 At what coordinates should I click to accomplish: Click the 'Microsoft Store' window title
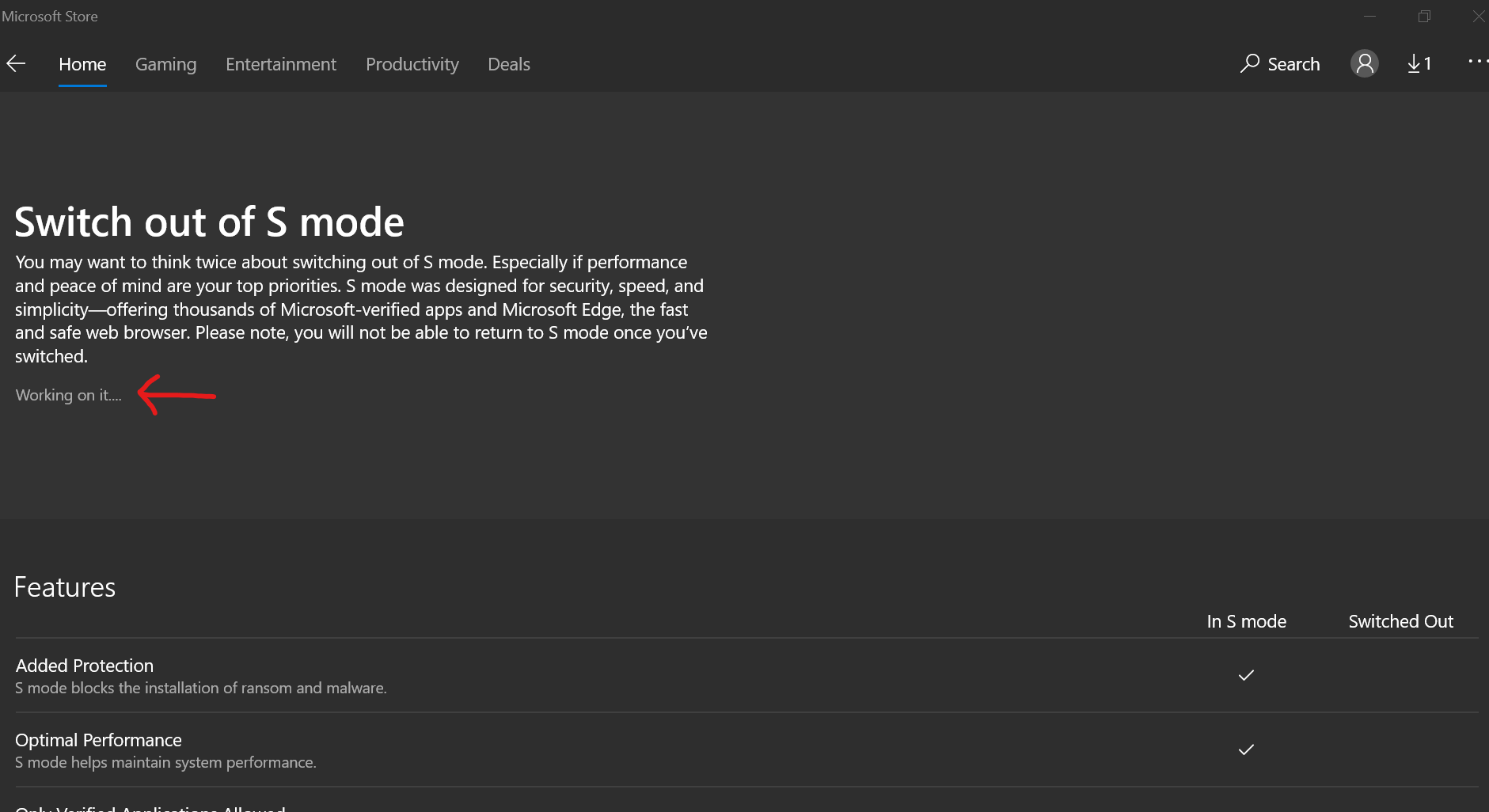(49, 17)
